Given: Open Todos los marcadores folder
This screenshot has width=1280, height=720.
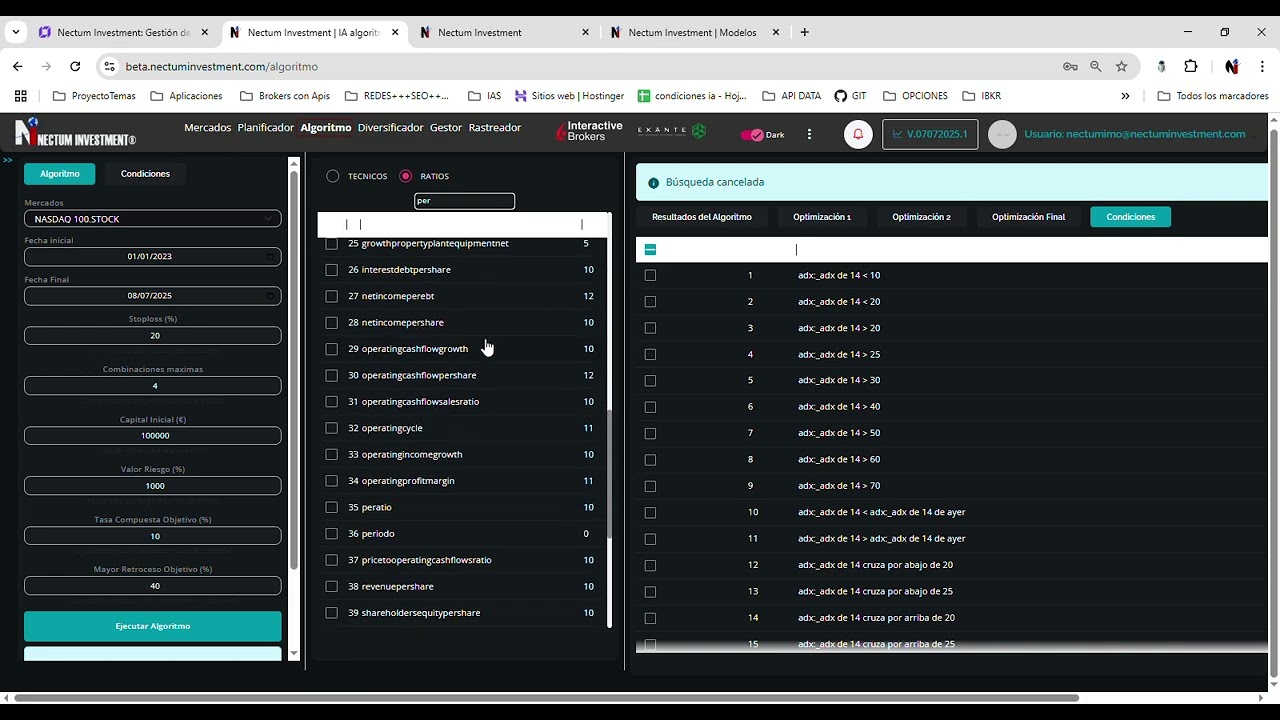Looking at the screenshot, I should pyautogui.click(x=1213, y=96).
